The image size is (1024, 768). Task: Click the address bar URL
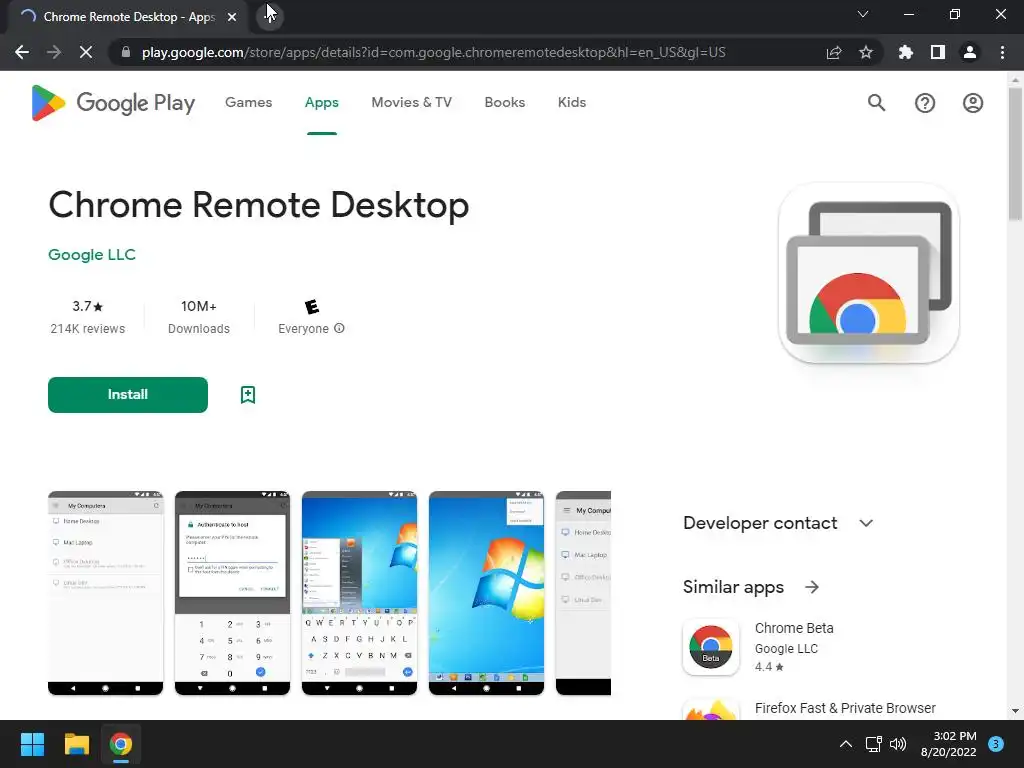(x=433, y=52)
